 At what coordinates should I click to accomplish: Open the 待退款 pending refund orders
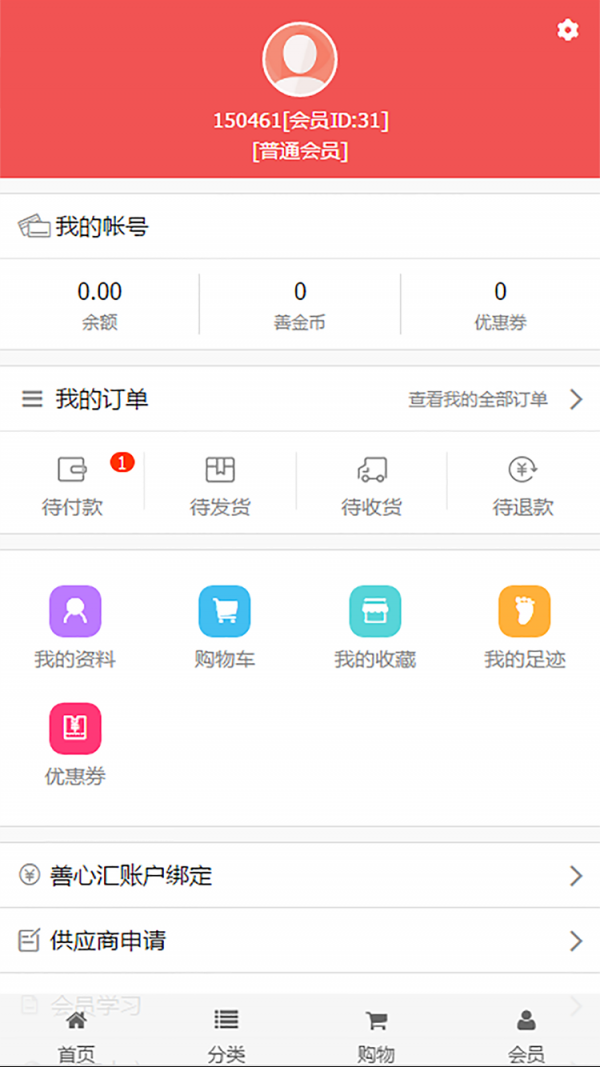(x=523, y=484)
